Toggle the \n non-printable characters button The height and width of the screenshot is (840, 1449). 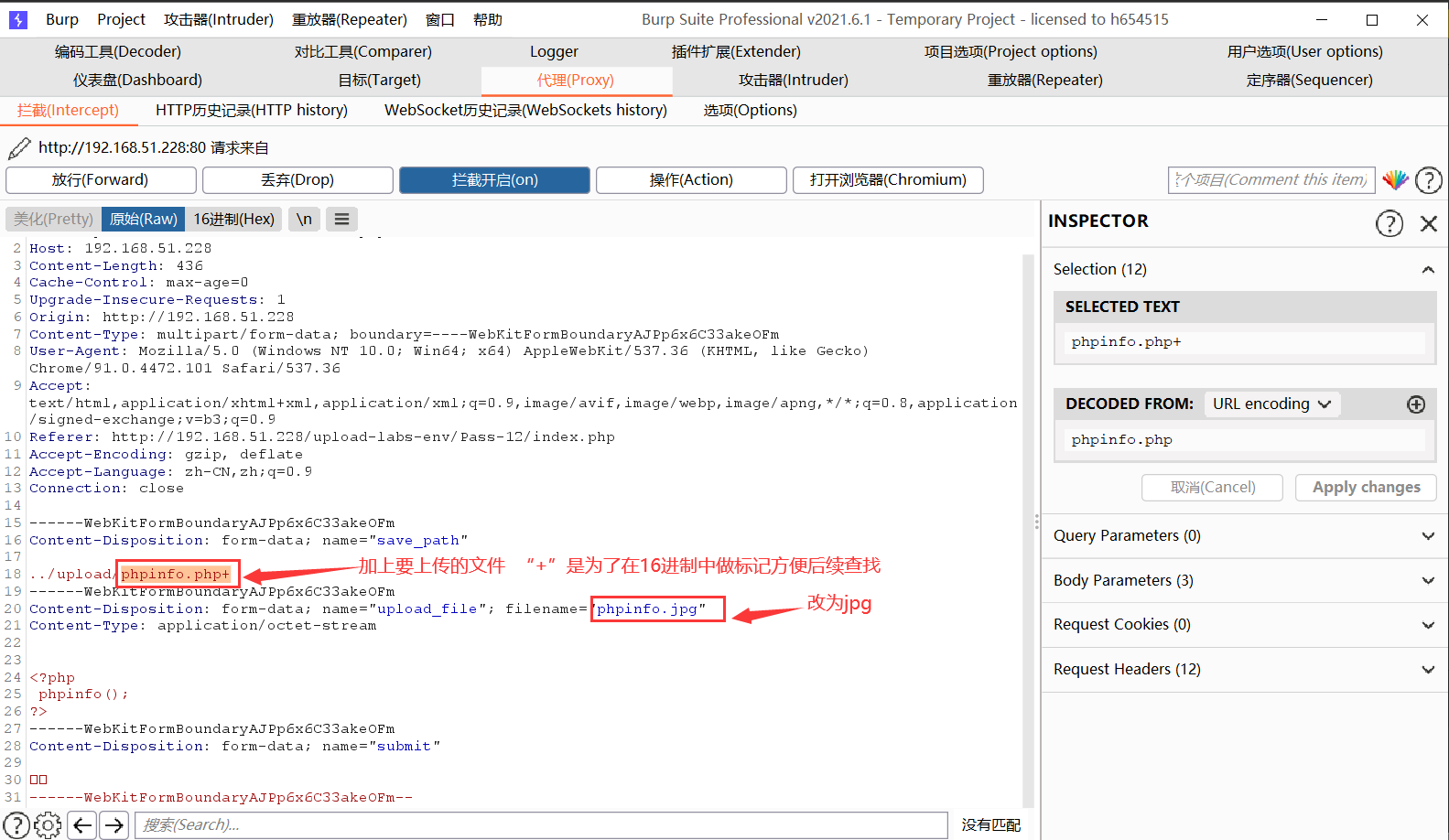(304, 219)
